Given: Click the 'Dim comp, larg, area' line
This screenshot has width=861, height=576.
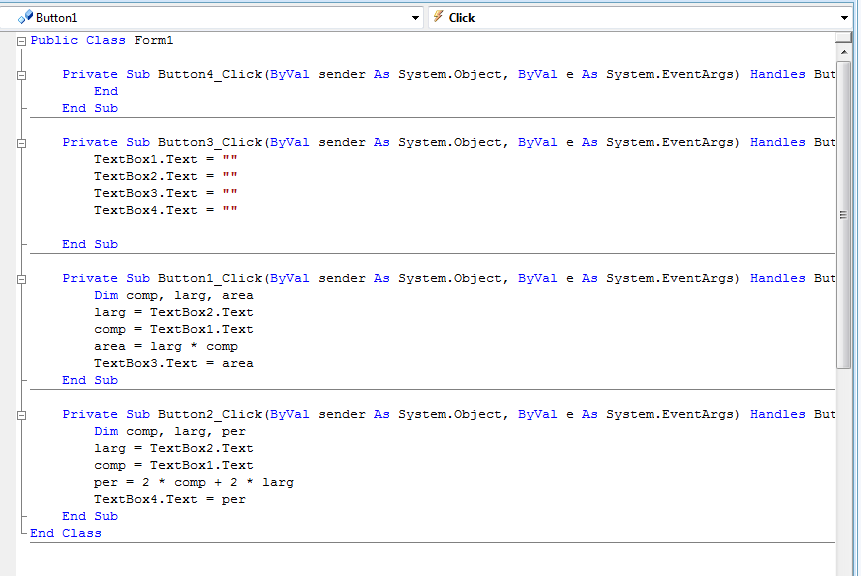Looking at the screenshot, I should 174,295.
